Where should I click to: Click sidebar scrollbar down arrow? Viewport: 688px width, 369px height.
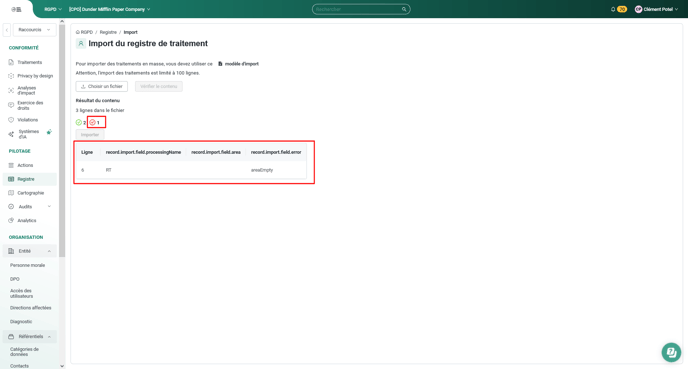point(62,366)
